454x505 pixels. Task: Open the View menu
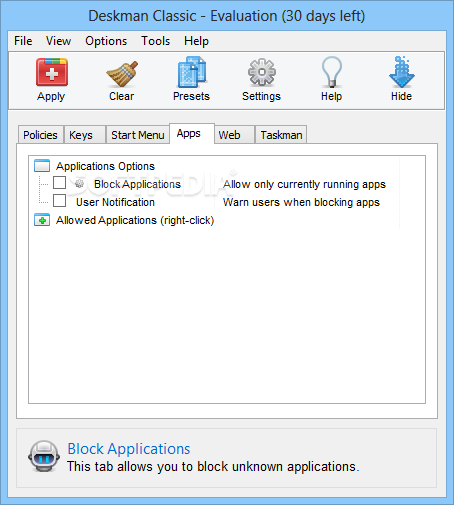(x=58, y=41)
